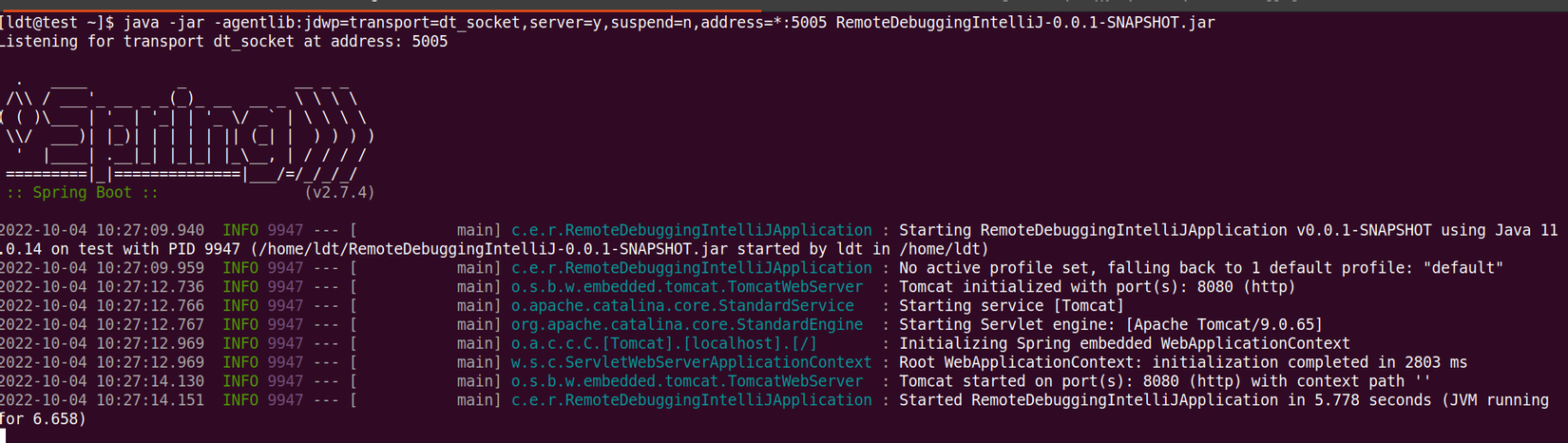Click the jar filename in the java command
Image resolution: width=1568 pixels, height=443 pixels.
tap(1024, 22)
